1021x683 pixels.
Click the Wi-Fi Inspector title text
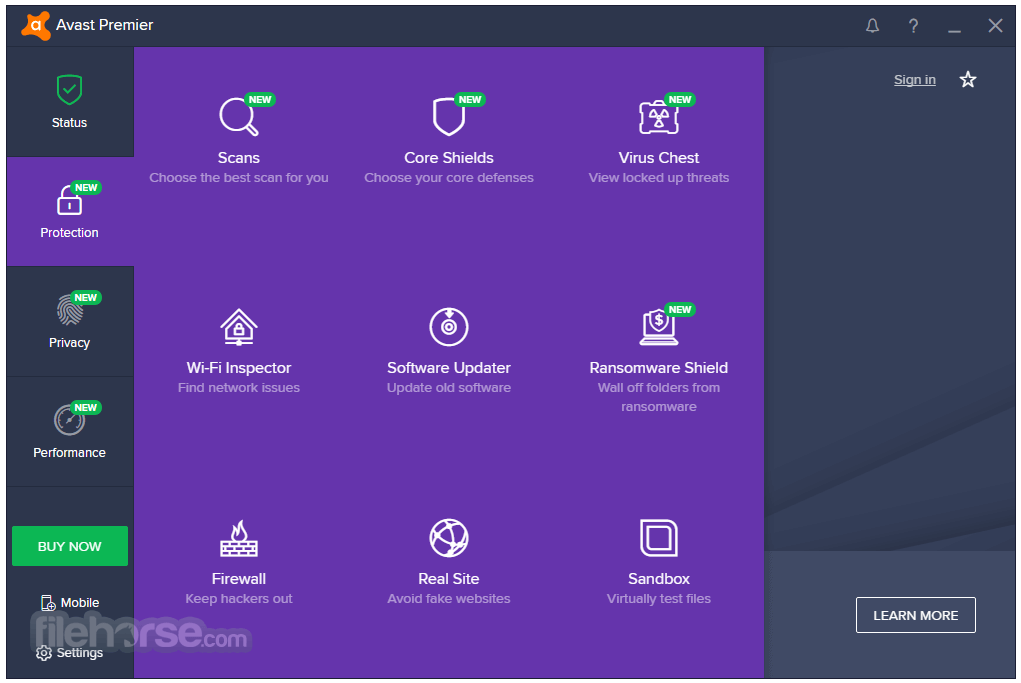tap(239, 368)
